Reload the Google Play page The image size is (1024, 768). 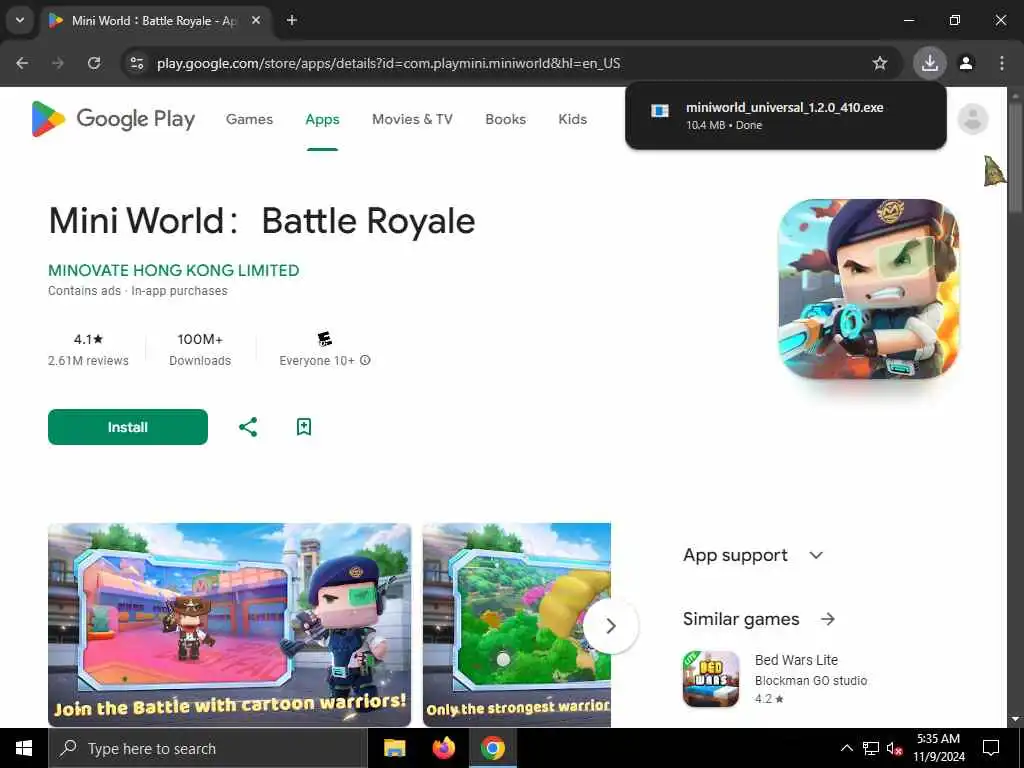94,63
